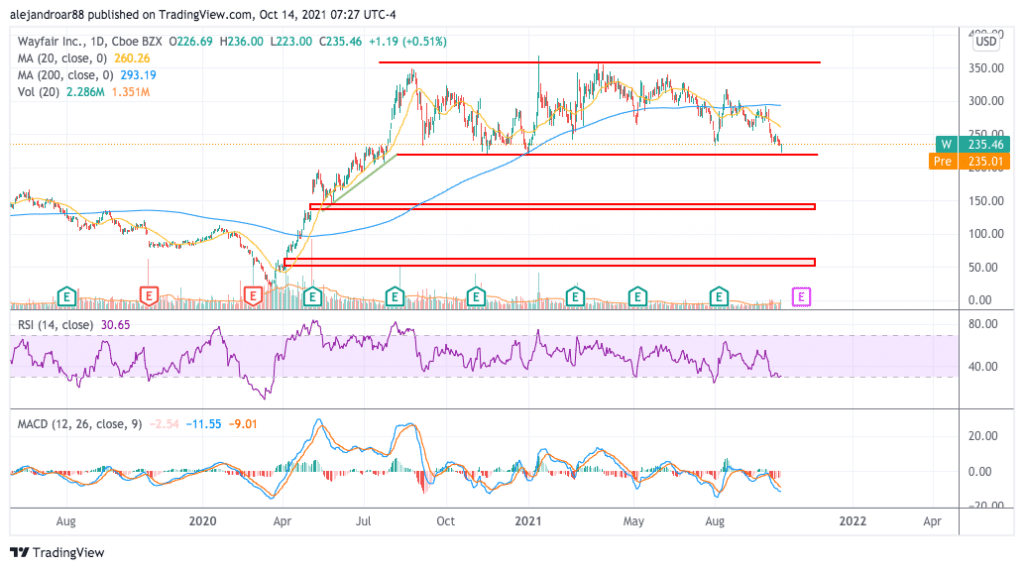This screenshot has width=1024, height=570.
Task: Click the 2020 label on time axis
Action: coord(202,520)
